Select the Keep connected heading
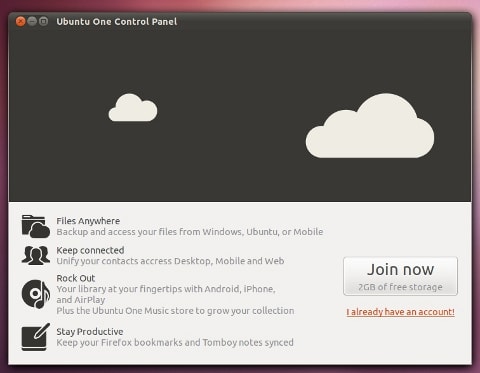 pyautogui.click(x=90, y=250)
